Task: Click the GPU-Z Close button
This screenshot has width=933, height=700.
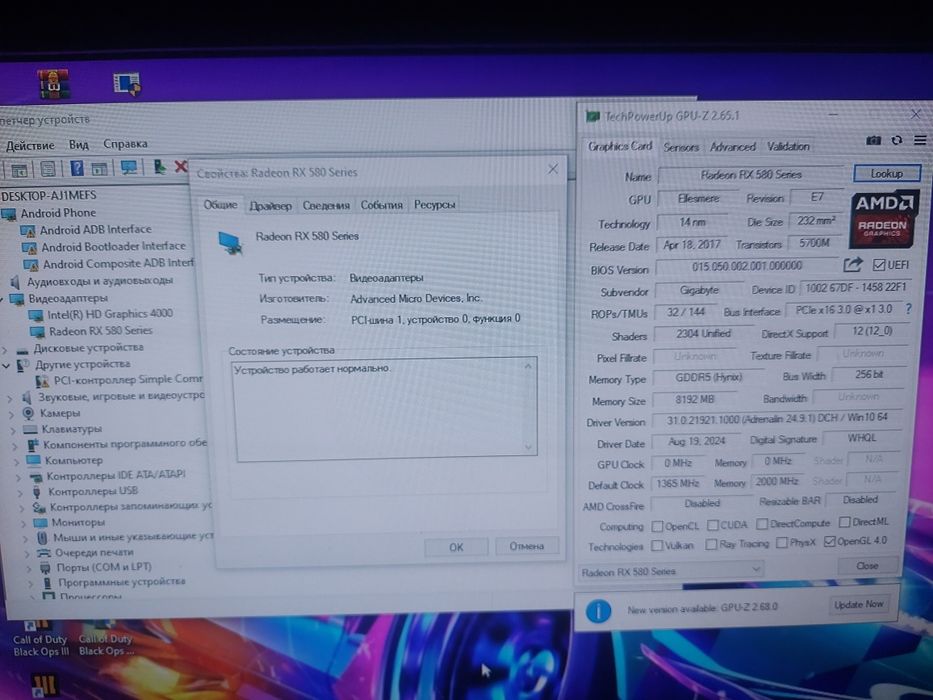Action: click(x=867, y=566)
